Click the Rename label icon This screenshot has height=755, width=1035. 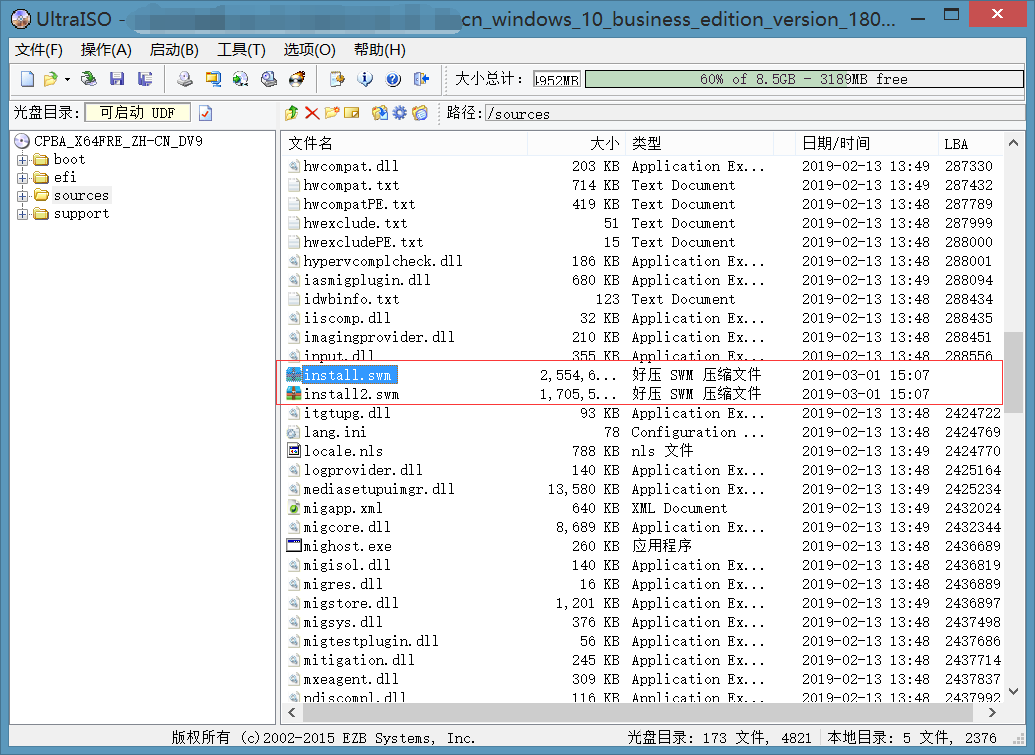point(352,113)
